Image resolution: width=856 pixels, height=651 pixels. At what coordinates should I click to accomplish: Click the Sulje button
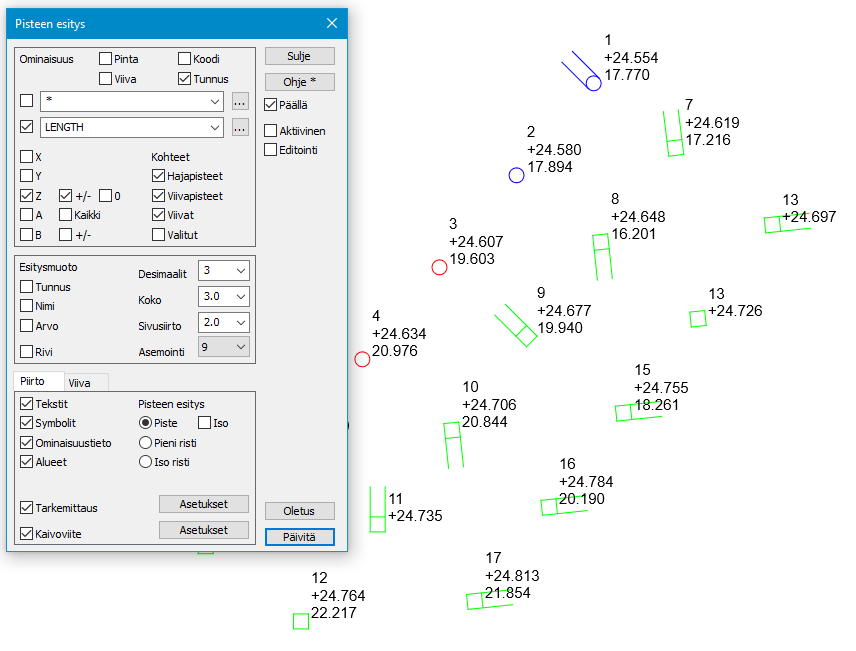coord(299,56)
